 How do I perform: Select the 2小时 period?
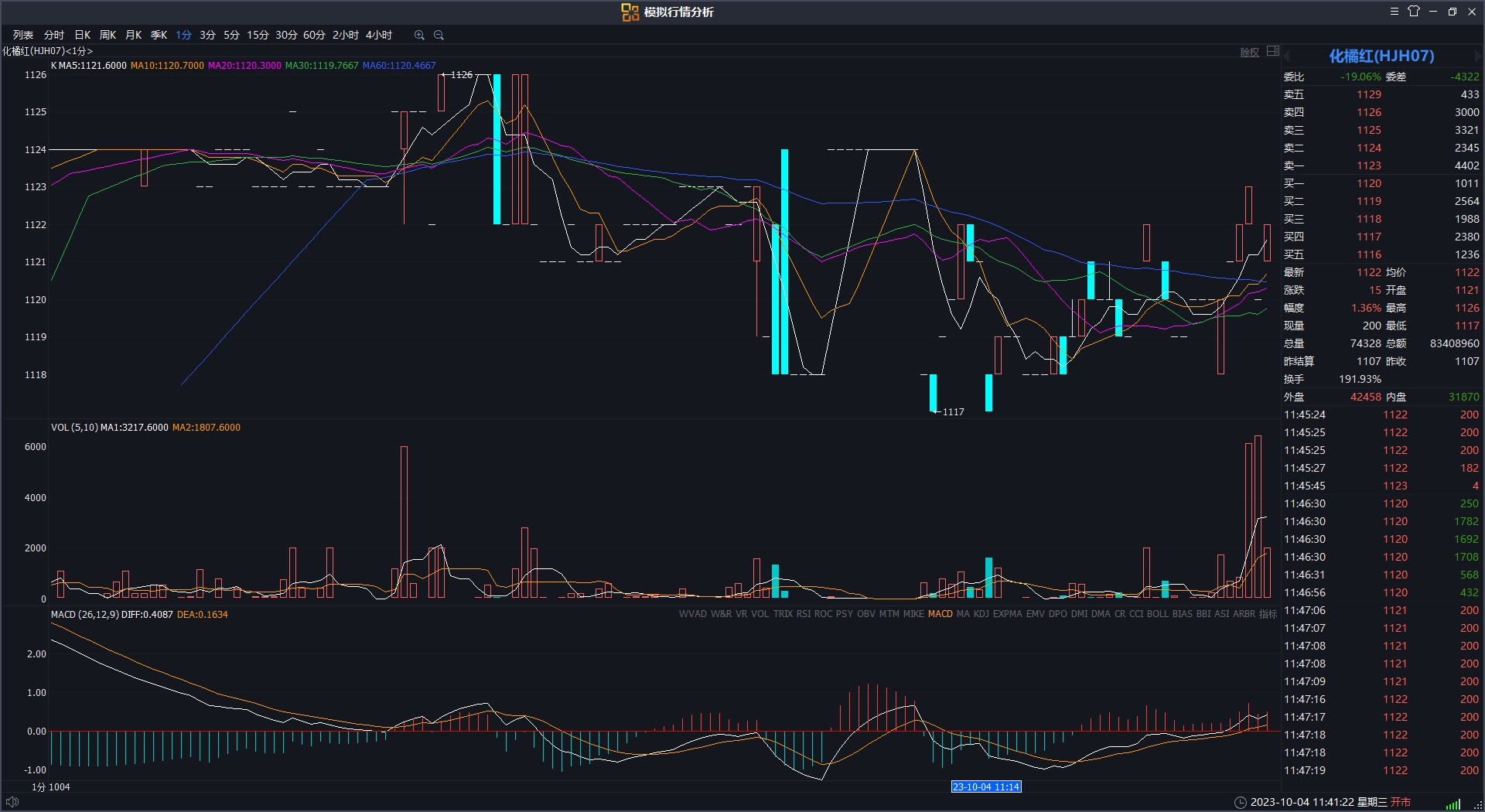pyautogui.click(x=346, y=35)
